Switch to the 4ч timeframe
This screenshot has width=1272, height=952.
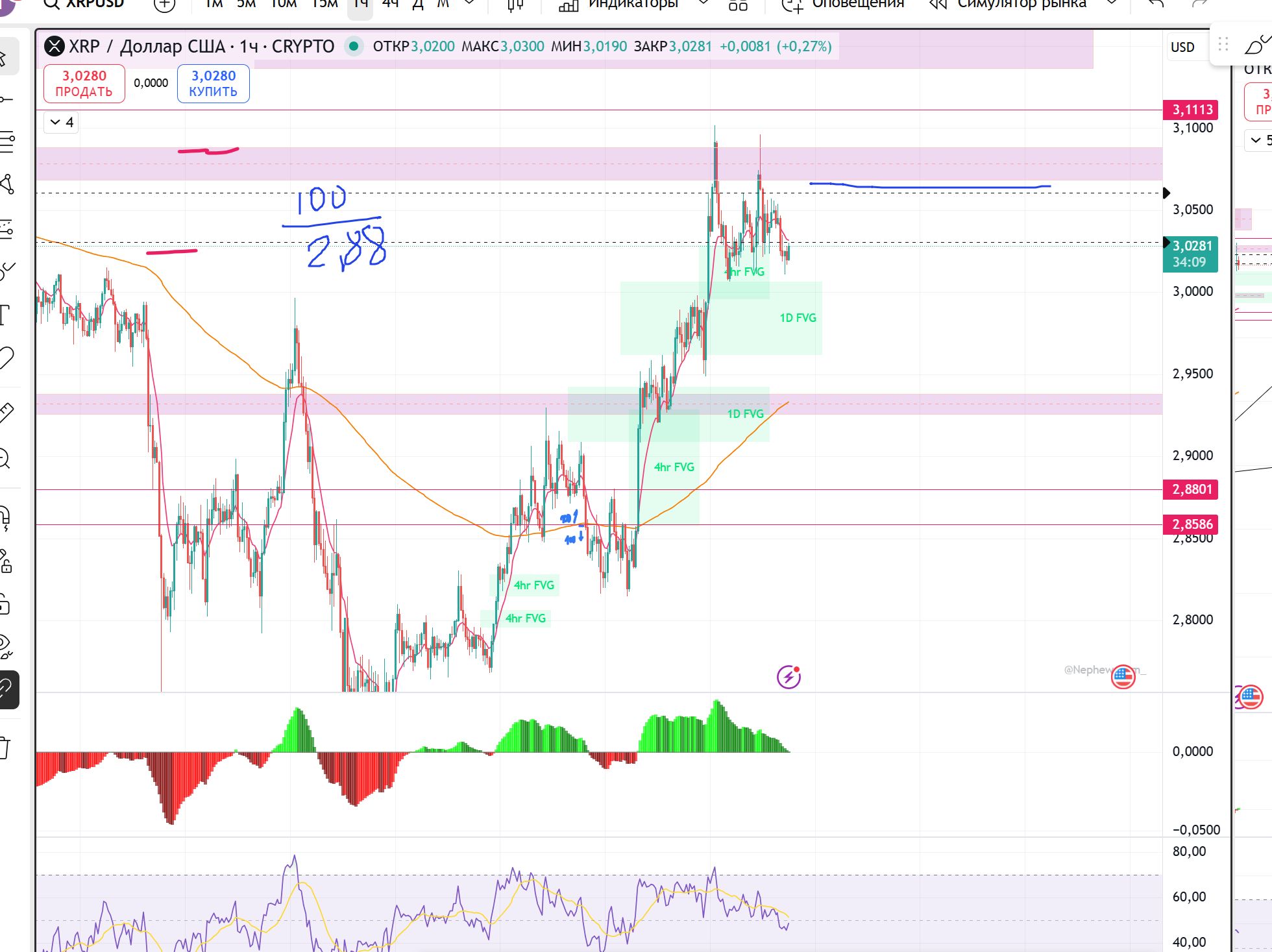(x=390, y=4)
